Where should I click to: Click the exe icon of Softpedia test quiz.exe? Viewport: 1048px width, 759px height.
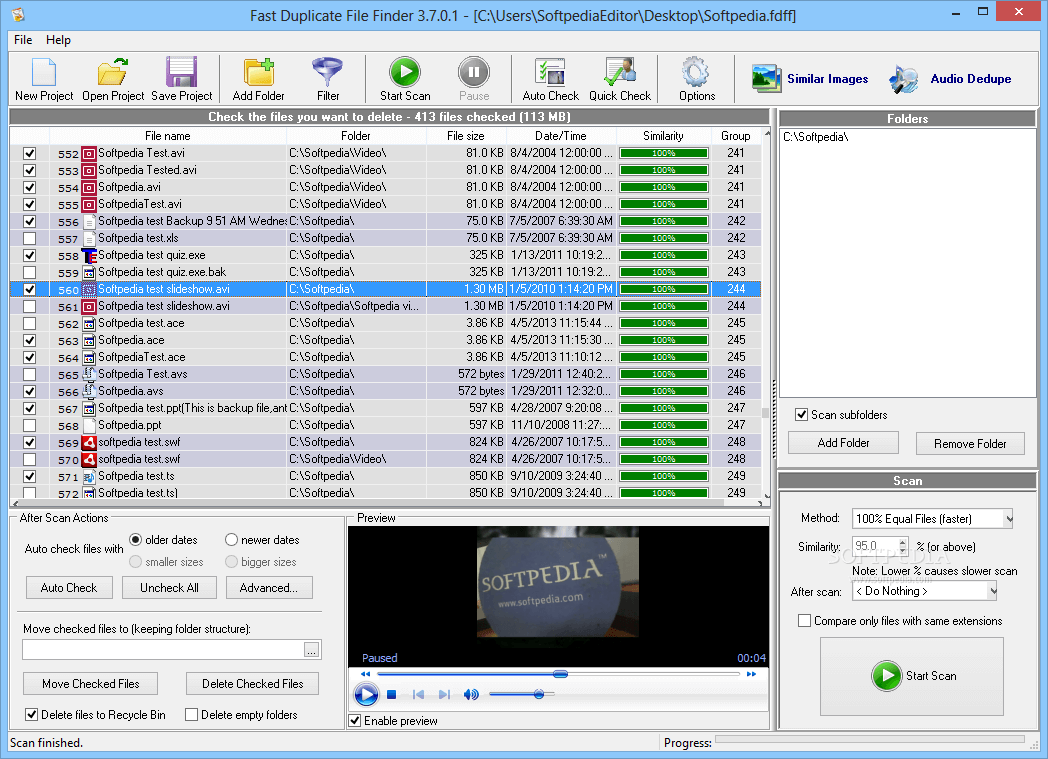click(89, 255)
